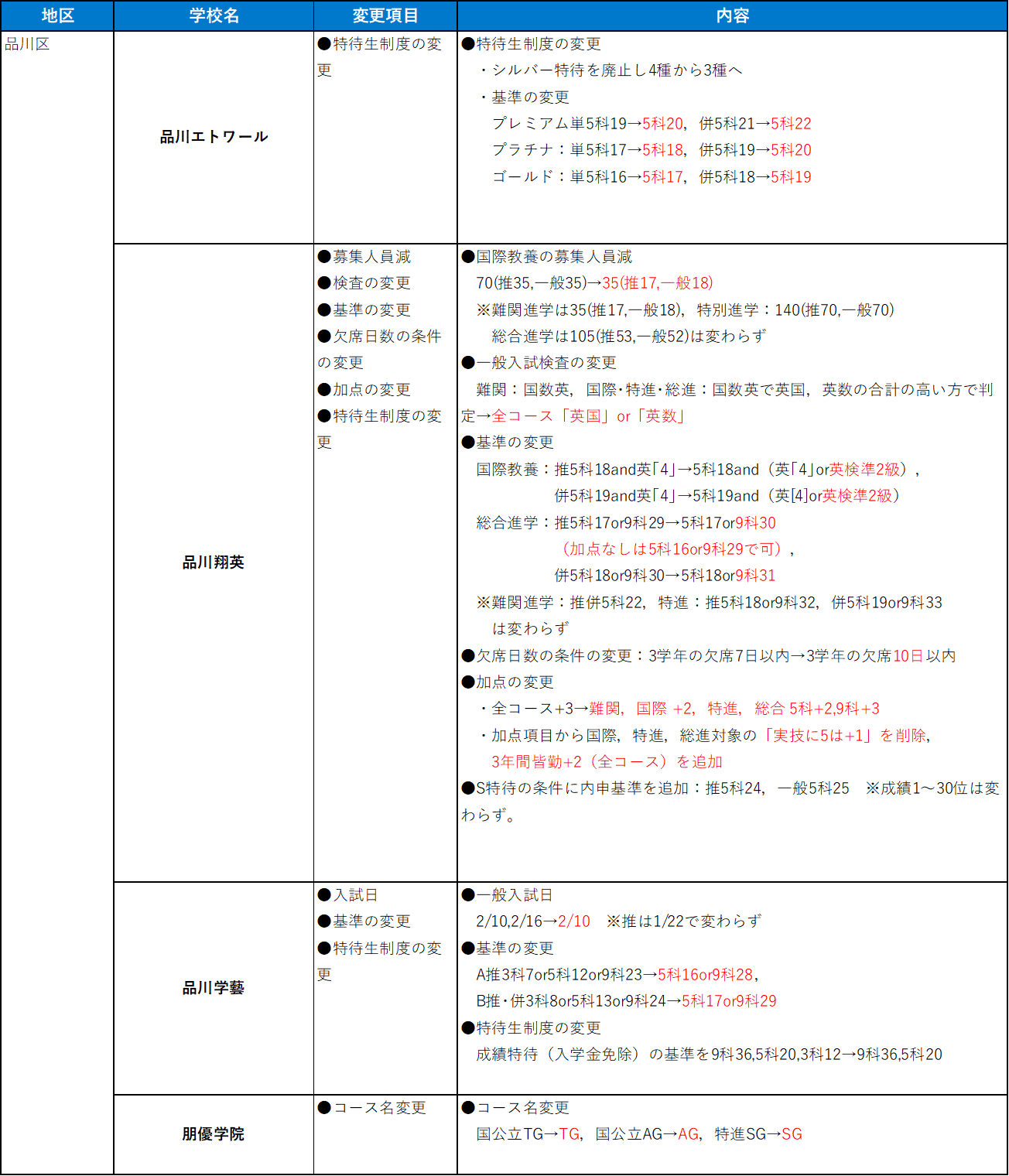Click ●特待生制度の変更 heading in 品川エトワール content
Viewport: 1009px width, 1176px height.
coord(531,44)
